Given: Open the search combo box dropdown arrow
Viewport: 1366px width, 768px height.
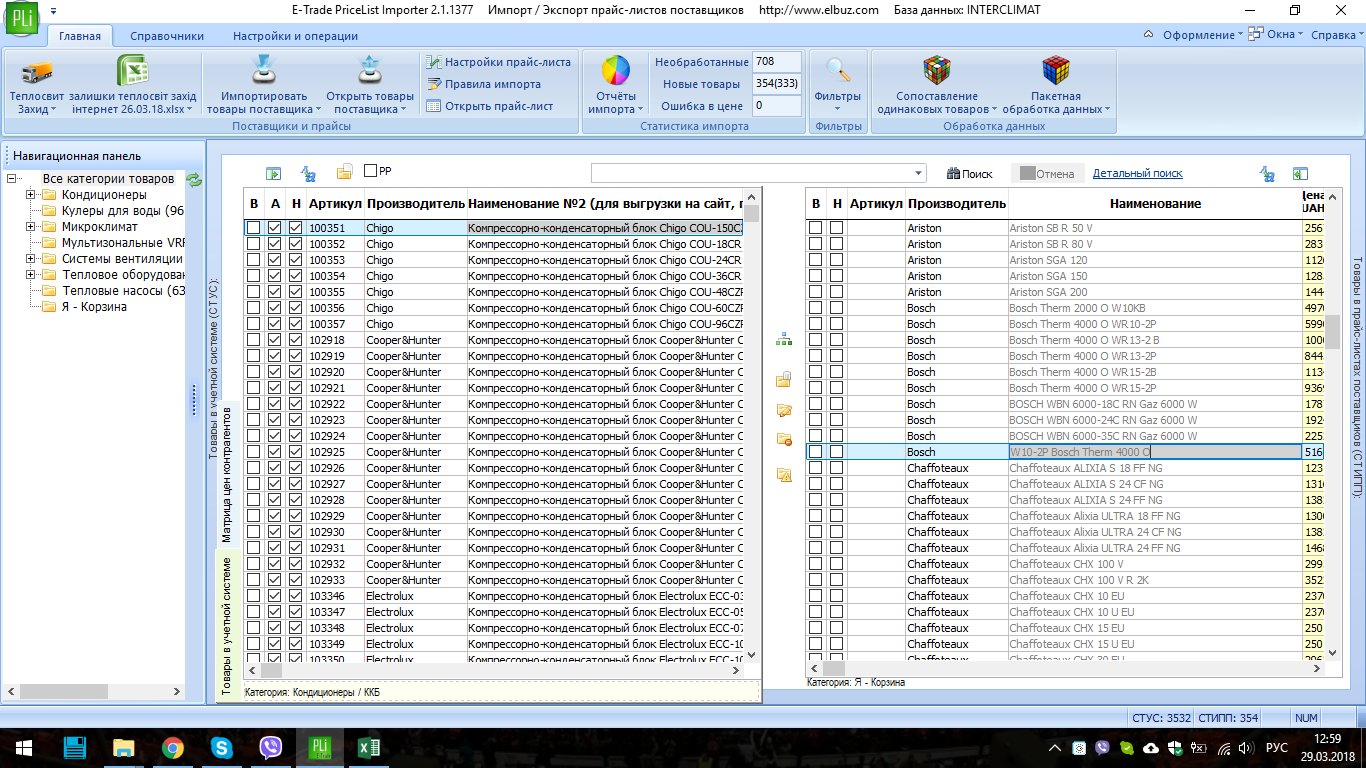Looking at the screenshot, I should 919,173.
